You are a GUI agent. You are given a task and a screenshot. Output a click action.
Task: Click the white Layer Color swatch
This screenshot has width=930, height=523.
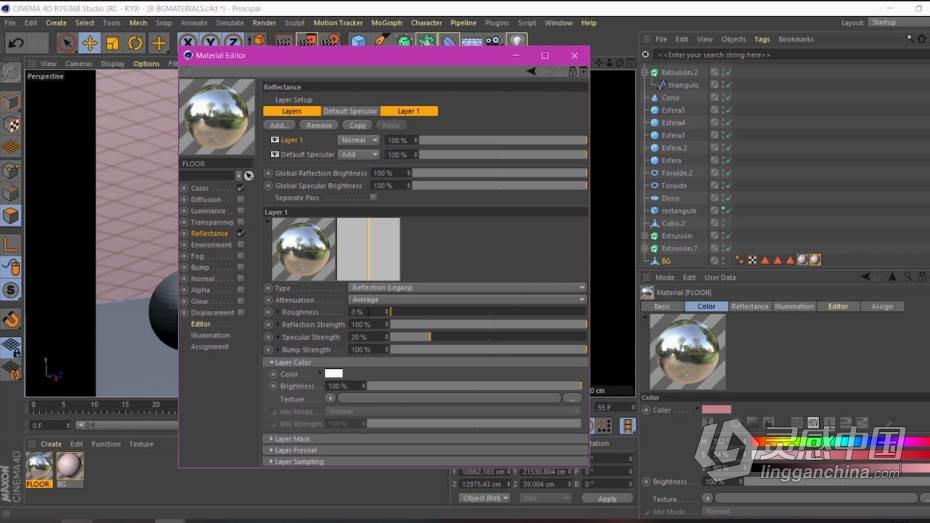333,374
